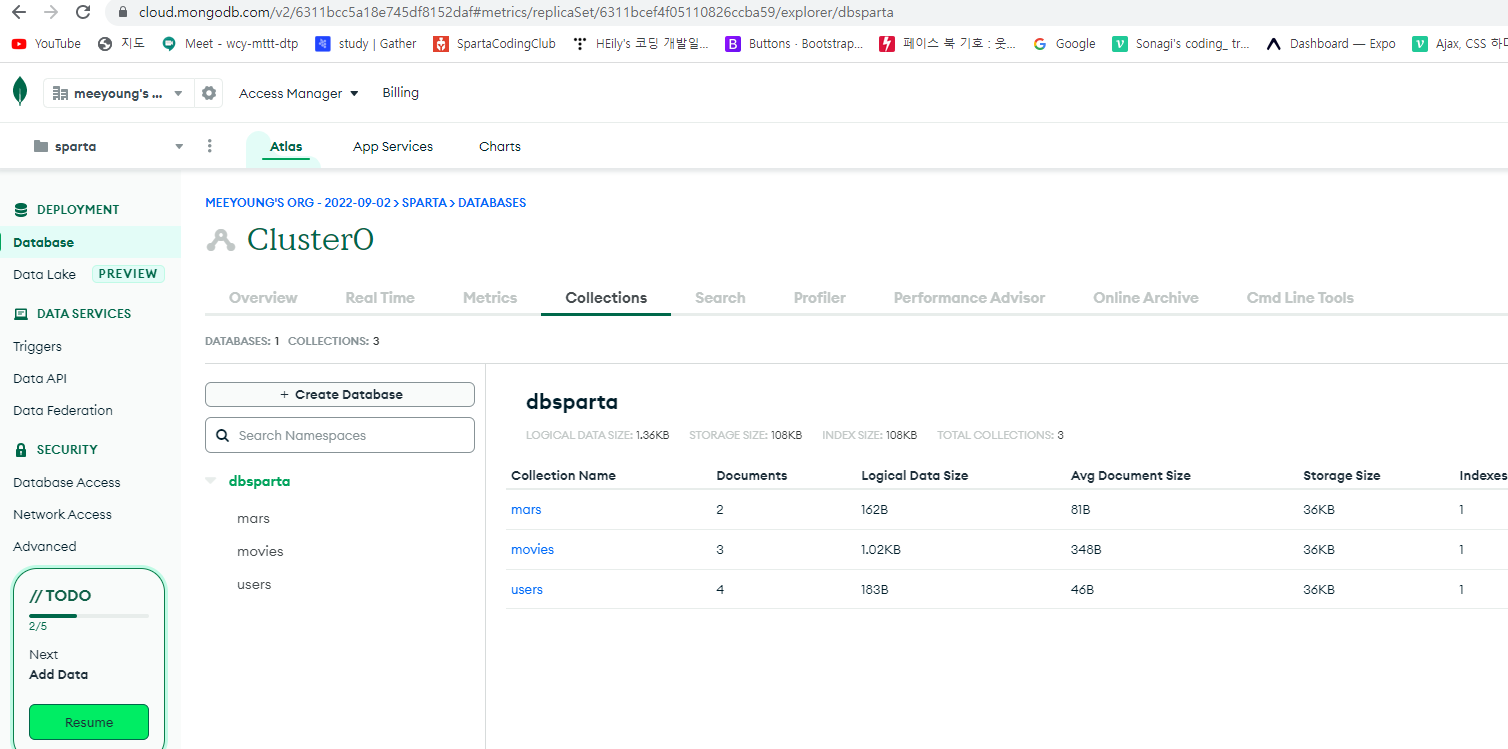Open Google bookmark
This screenshot has width=1508, height=749.
[x=1064, y=44]
